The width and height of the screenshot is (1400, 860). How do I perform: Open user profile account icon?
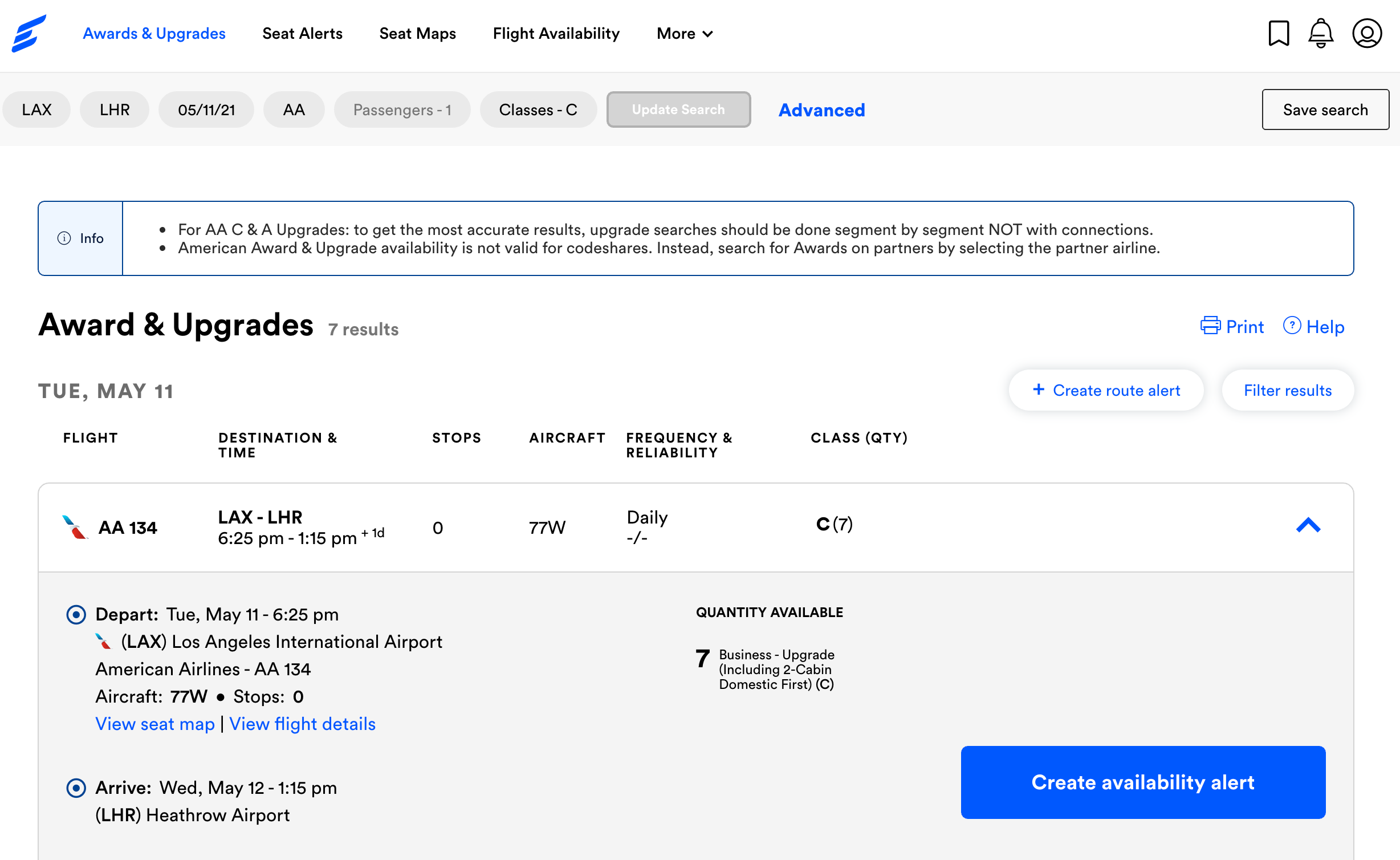coord(1367,34)
